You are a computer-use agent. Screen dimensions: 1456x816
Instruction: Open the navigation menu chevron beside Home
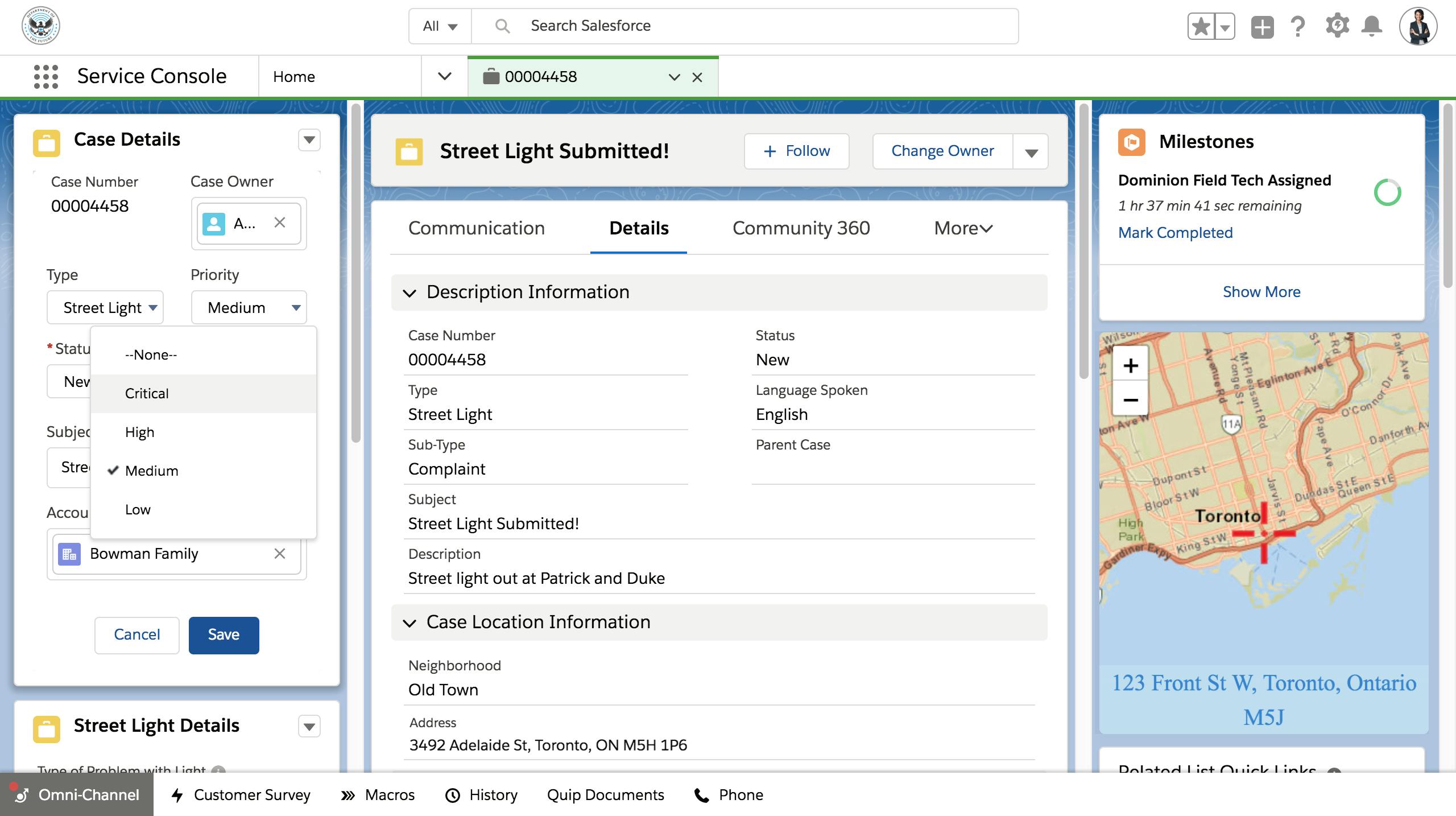pyautogui.click(x=445, y=76)
